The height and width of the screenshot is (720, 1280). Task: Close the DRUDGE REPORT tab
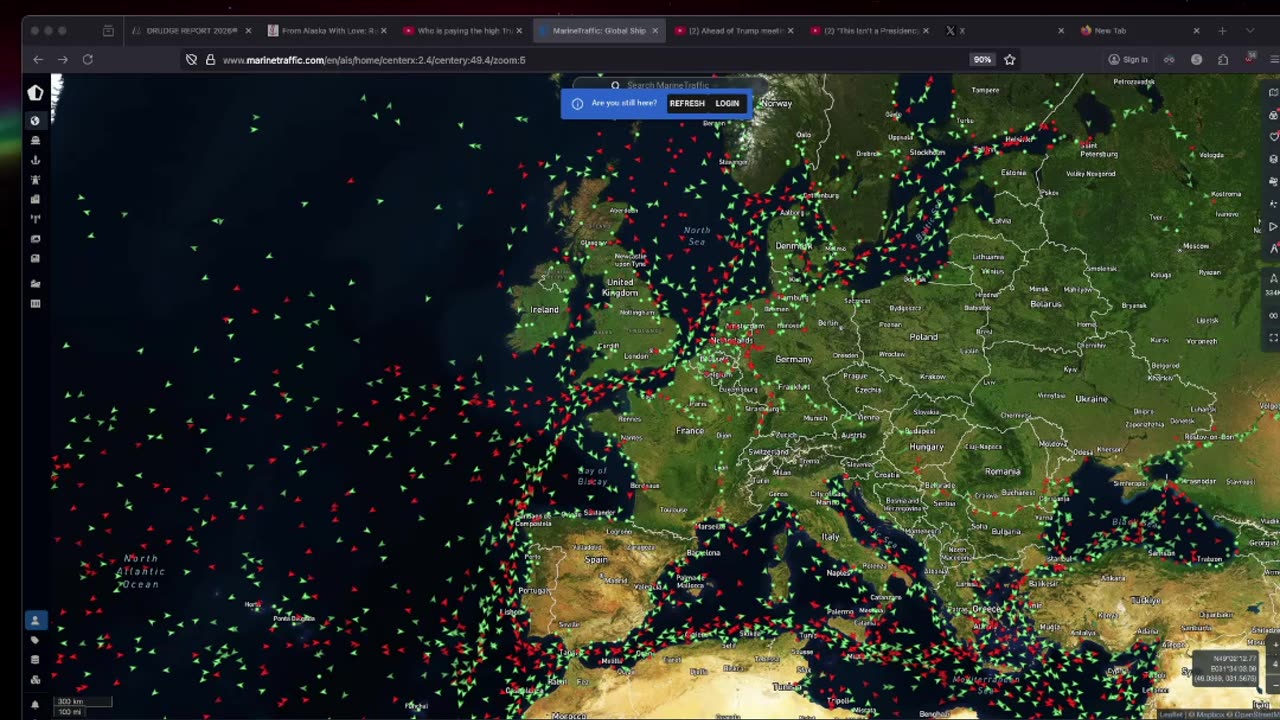point(248,31)
